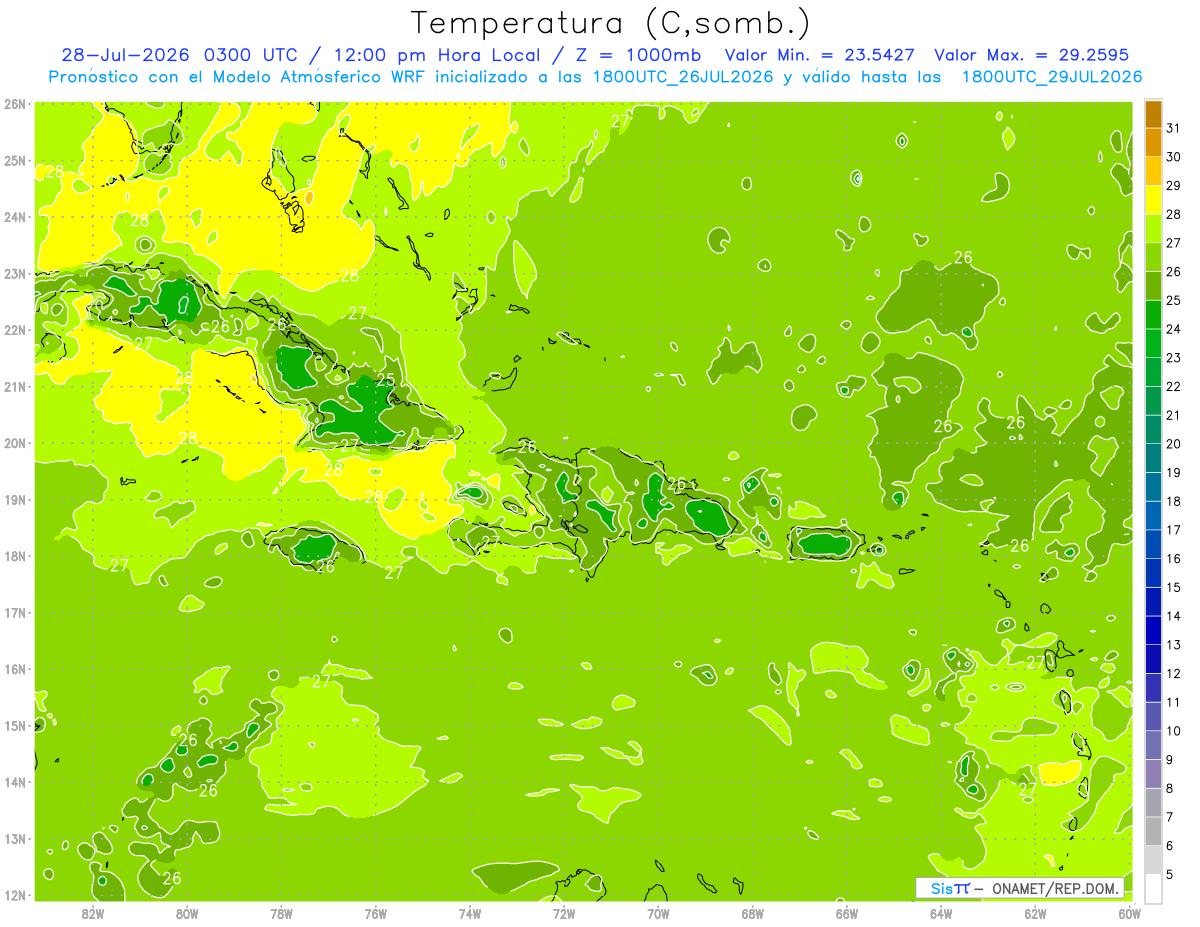Click the purple legend swatch between 10 and 11
The height and width of the screenshot is (927, 1200).
click(x=1153, y=716)
